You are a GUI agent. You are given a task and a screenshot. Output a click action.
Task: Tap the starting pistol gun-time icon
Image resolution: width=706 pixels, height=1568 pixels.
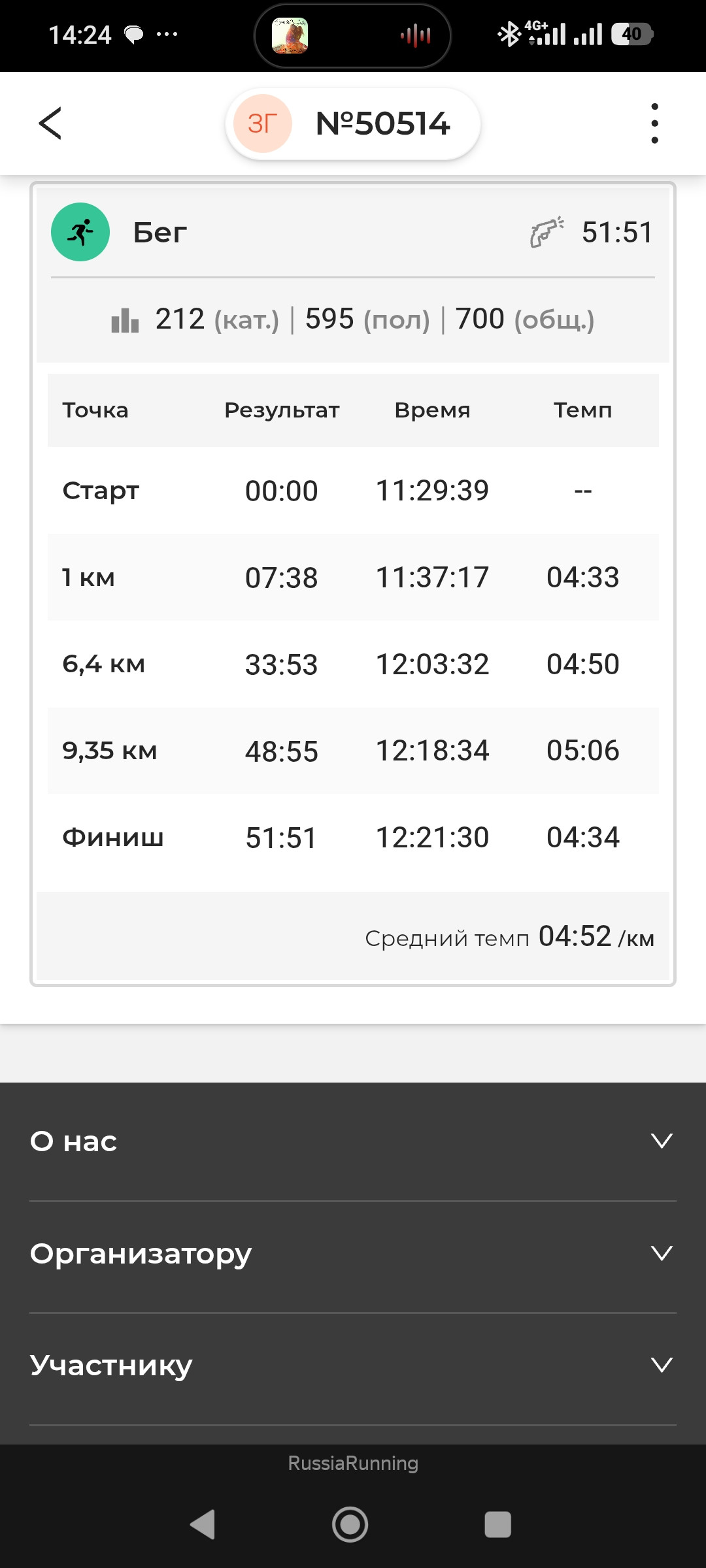tap(546, 232)
